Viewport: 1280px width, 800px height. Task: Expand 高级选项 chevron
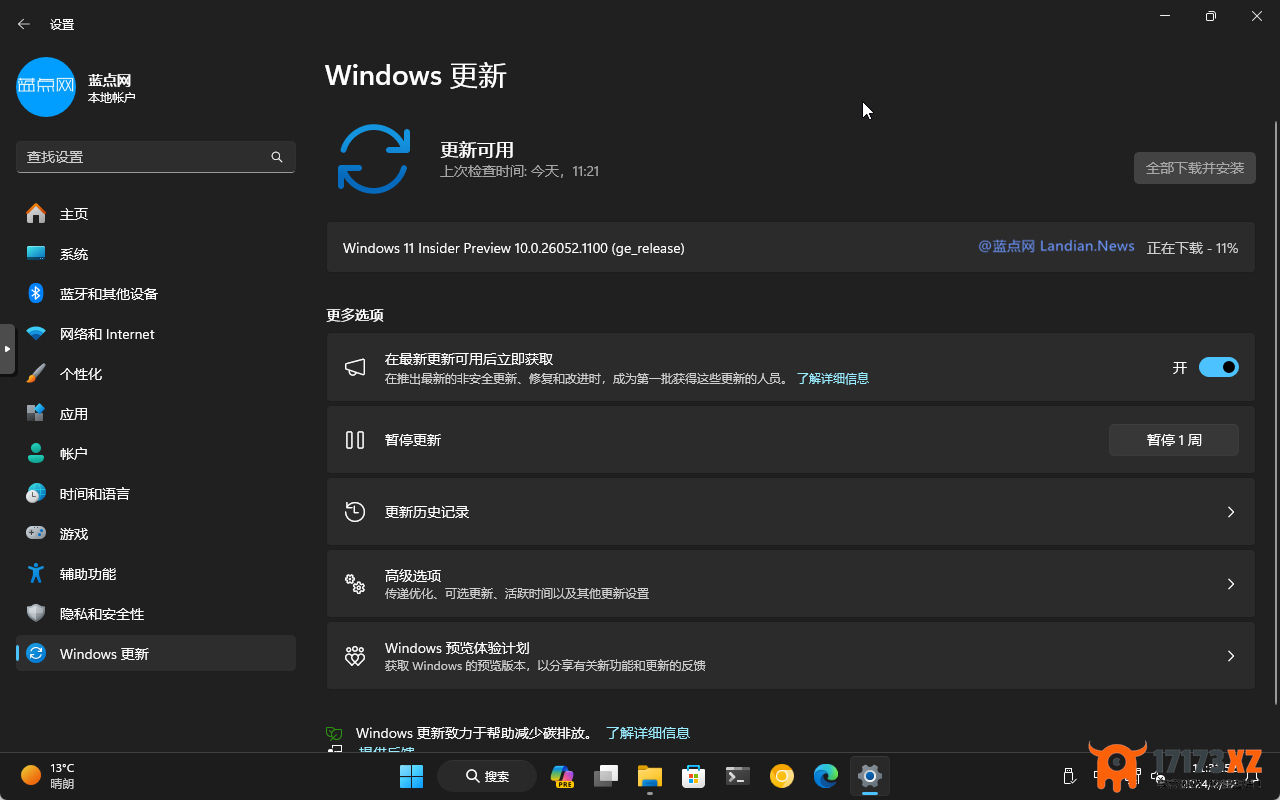(x=1231, y=584)
